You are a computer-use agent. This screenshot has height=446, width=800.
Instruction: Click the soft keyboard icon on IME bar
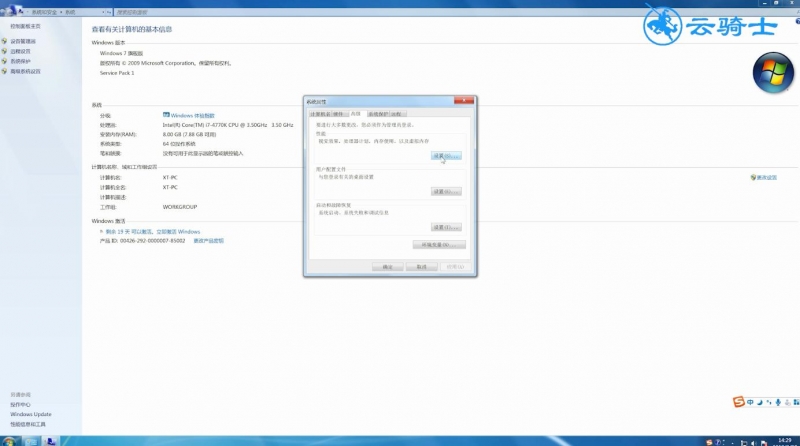[x=787, y=403]
